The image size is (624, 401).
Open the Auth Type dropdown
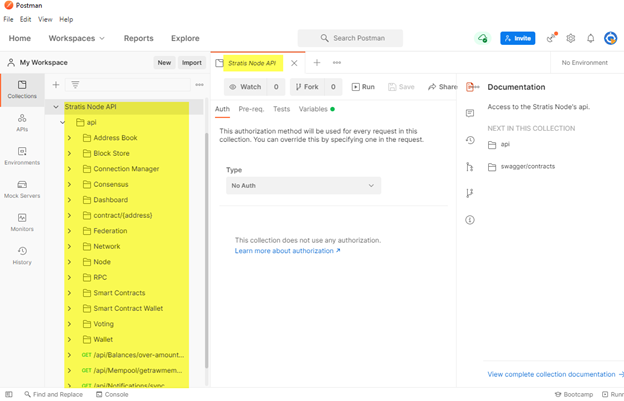[303, 186]
